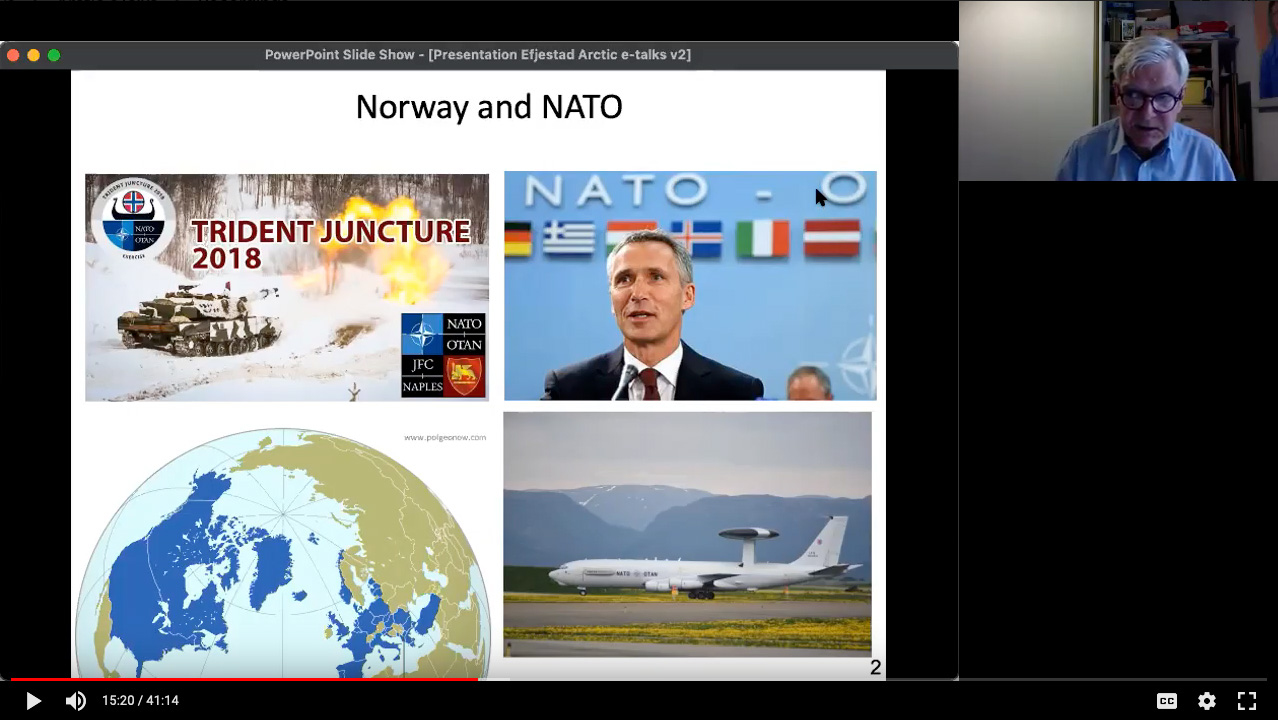Select the NATO press conference photo
The image size is (1278, 720).
coord(690,286)
